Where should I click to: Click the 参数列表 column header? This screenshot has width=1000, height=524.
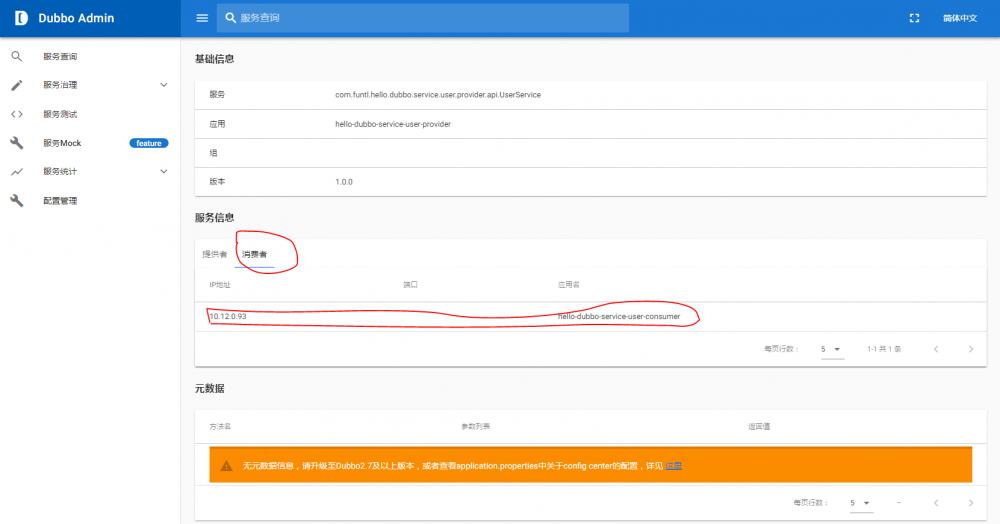[x=476, y=426]
